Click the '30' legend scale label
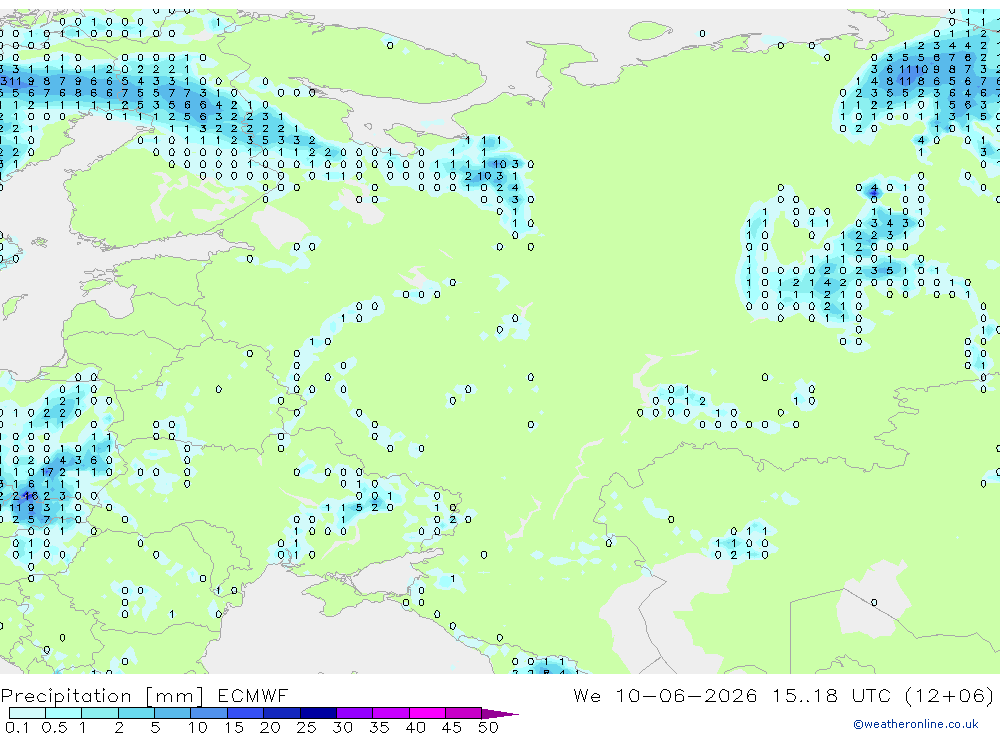 click(x=342, y=727)
